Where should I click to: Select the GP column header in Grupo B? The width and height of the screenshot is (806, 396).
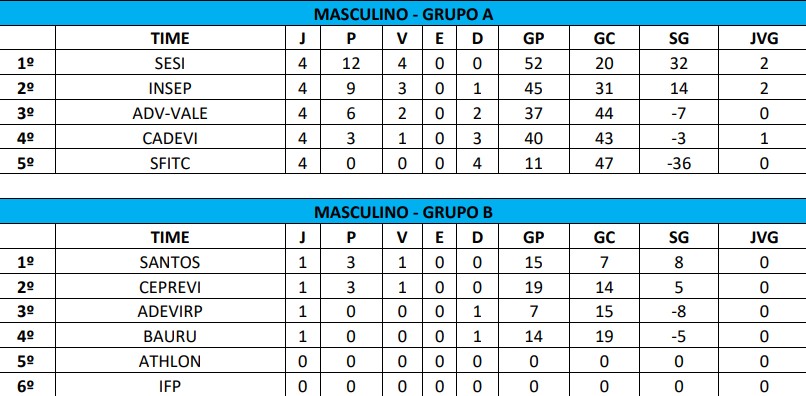pyautogui.click(x=533, y=237)
